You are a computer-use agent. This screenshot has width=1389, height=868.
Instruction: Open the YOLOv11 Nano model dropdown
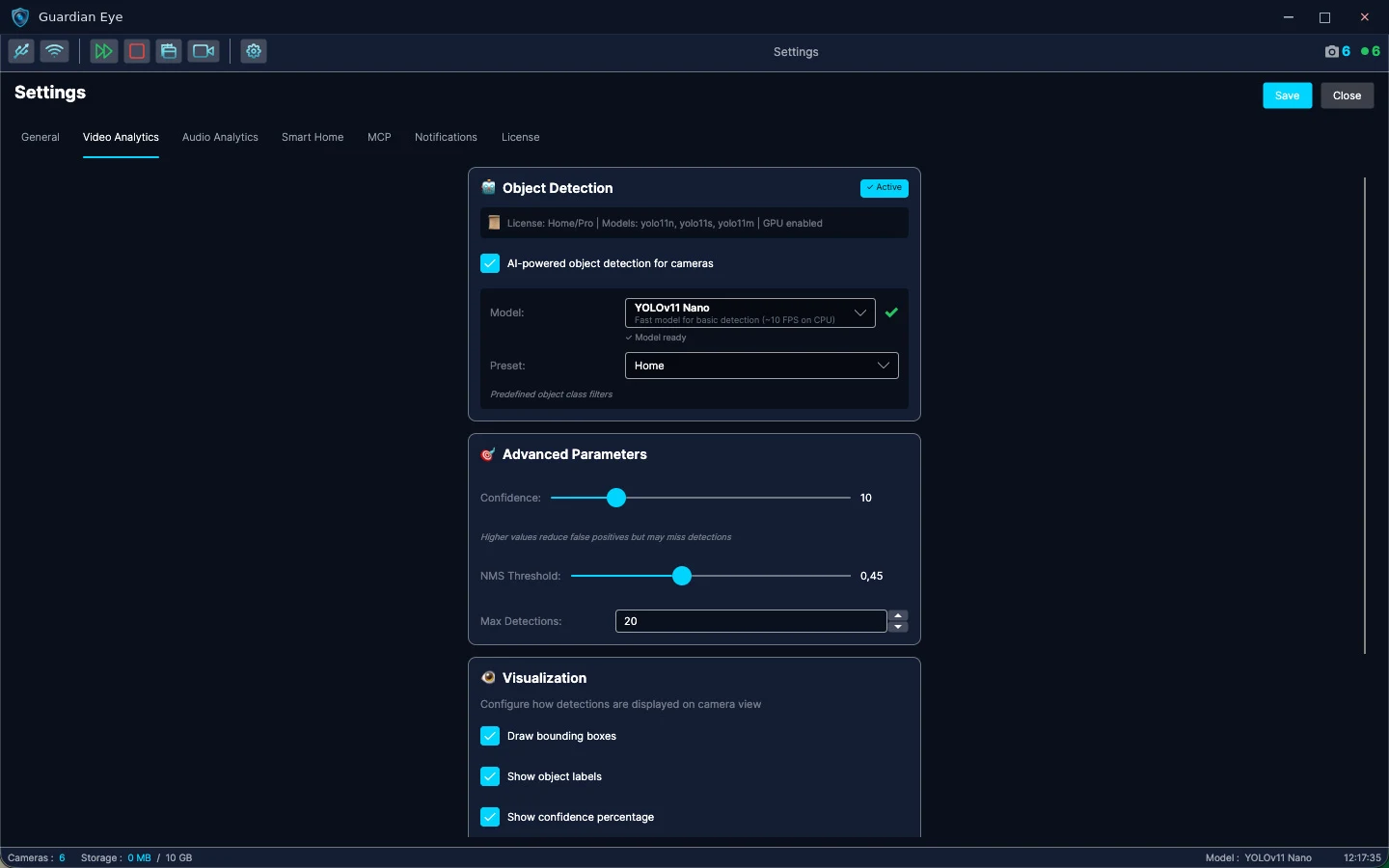tap(750, 312)
